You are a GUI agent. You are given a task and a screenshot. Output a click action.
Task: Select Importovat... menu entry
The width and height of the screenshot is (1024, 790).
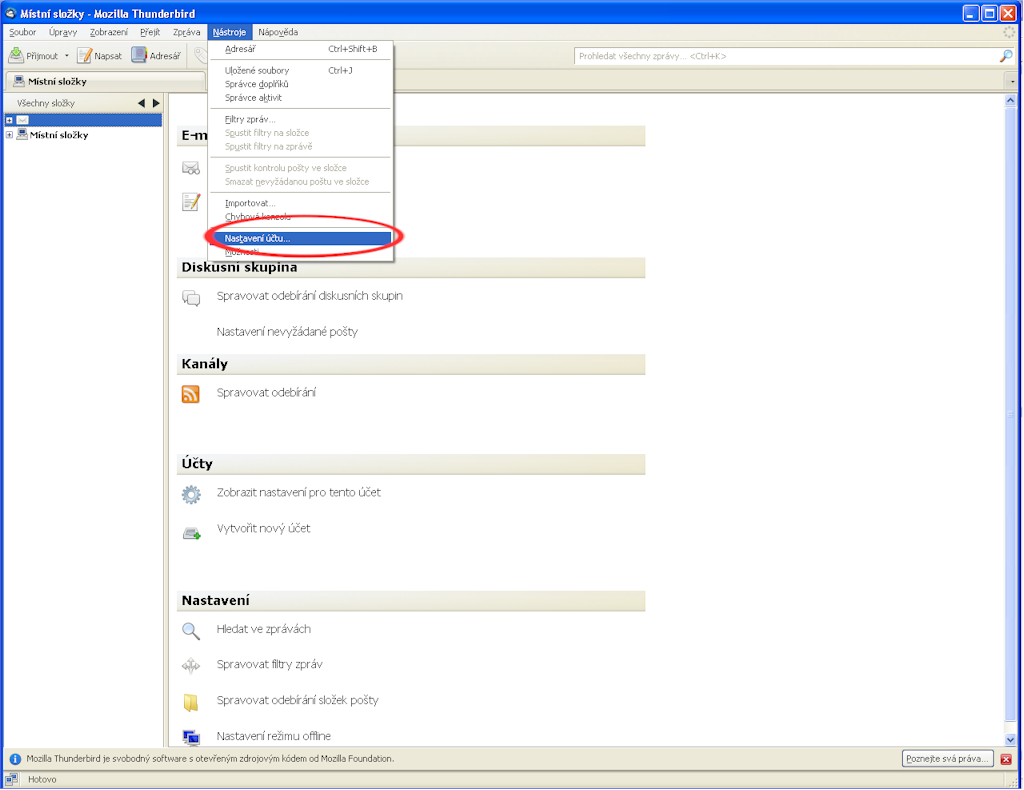[x=300, y=203]
